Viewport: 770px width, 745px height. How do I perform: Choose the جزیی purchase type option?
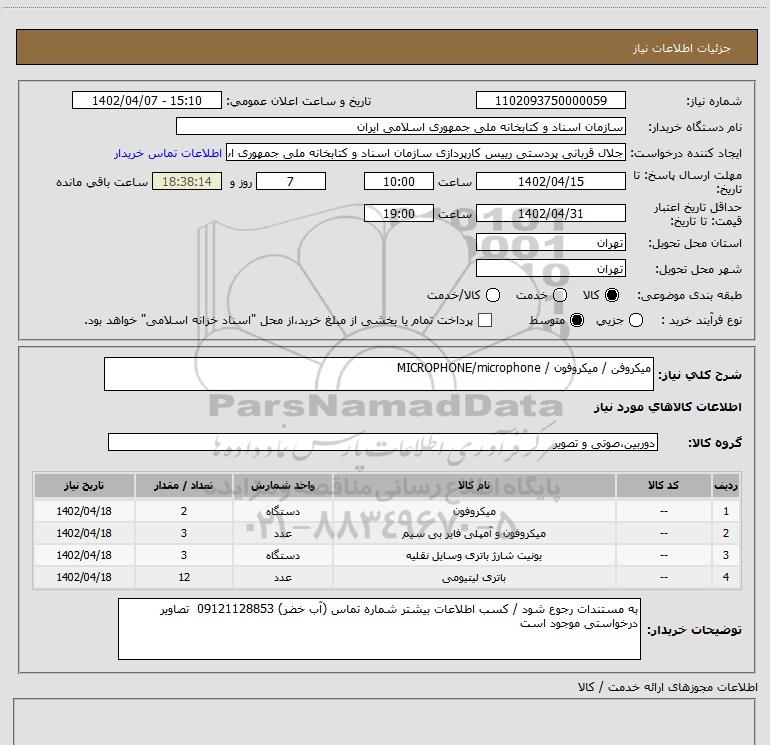636,320
